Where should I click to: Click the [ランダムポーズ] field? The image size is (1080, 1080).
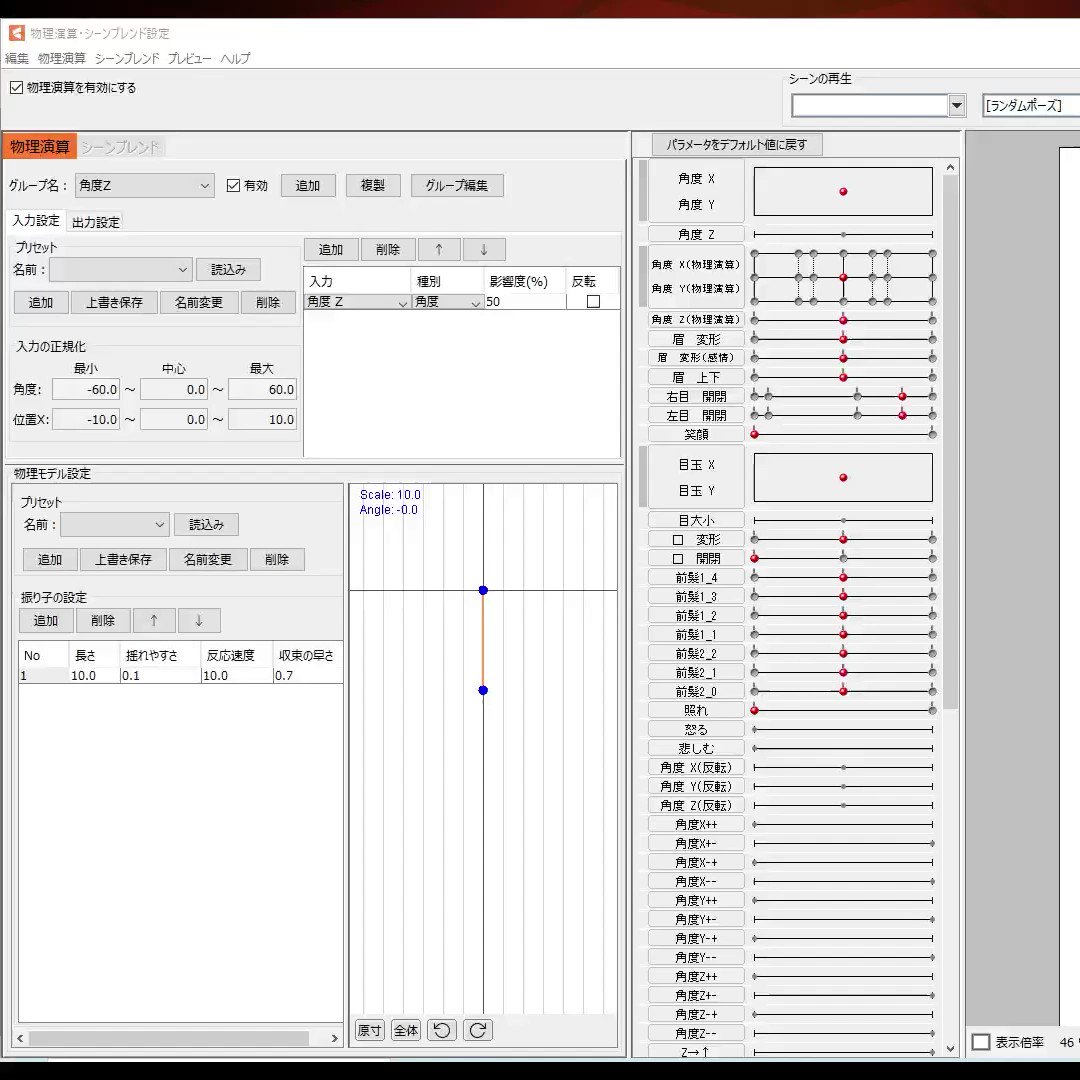1031,105
